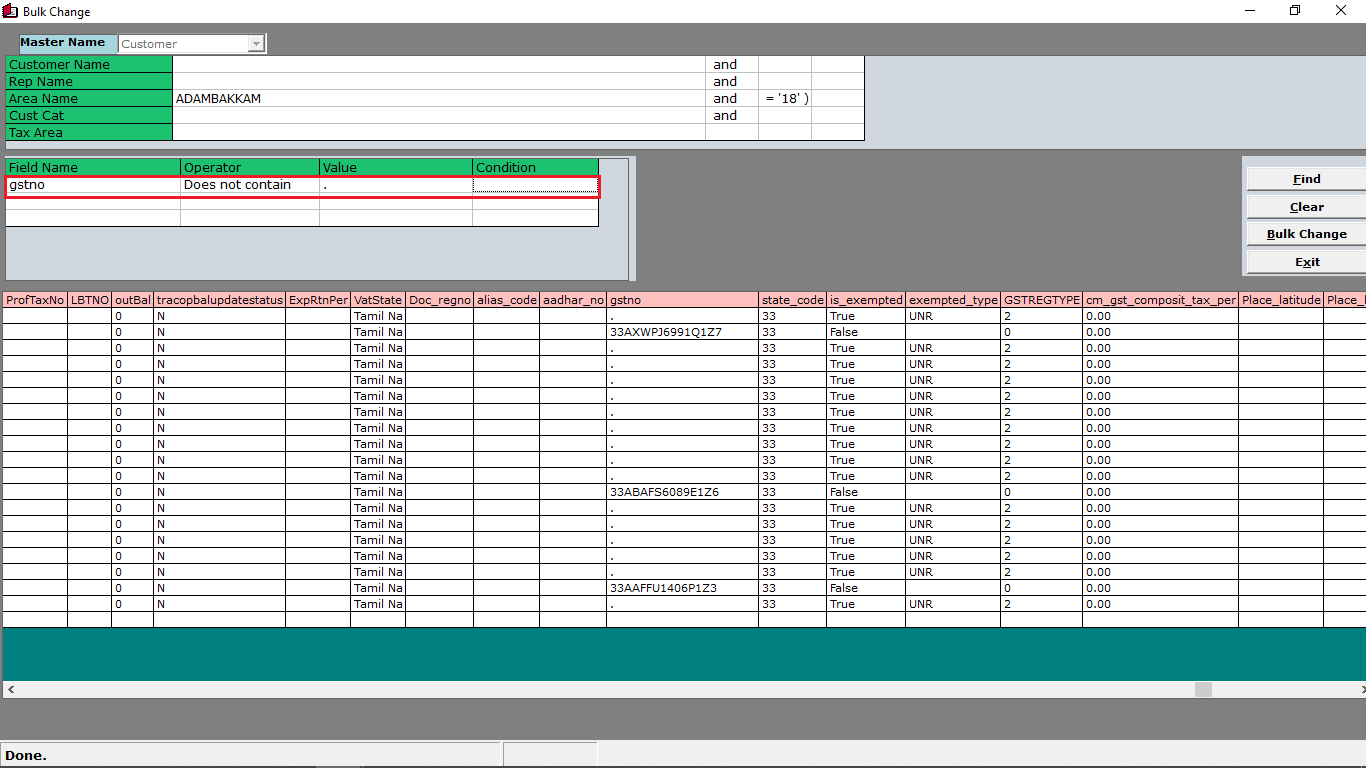Select GST number 33ABAFS6089E1Z6 cell
The height and width of the screenshot is (768, 1366).
(683, 492)
